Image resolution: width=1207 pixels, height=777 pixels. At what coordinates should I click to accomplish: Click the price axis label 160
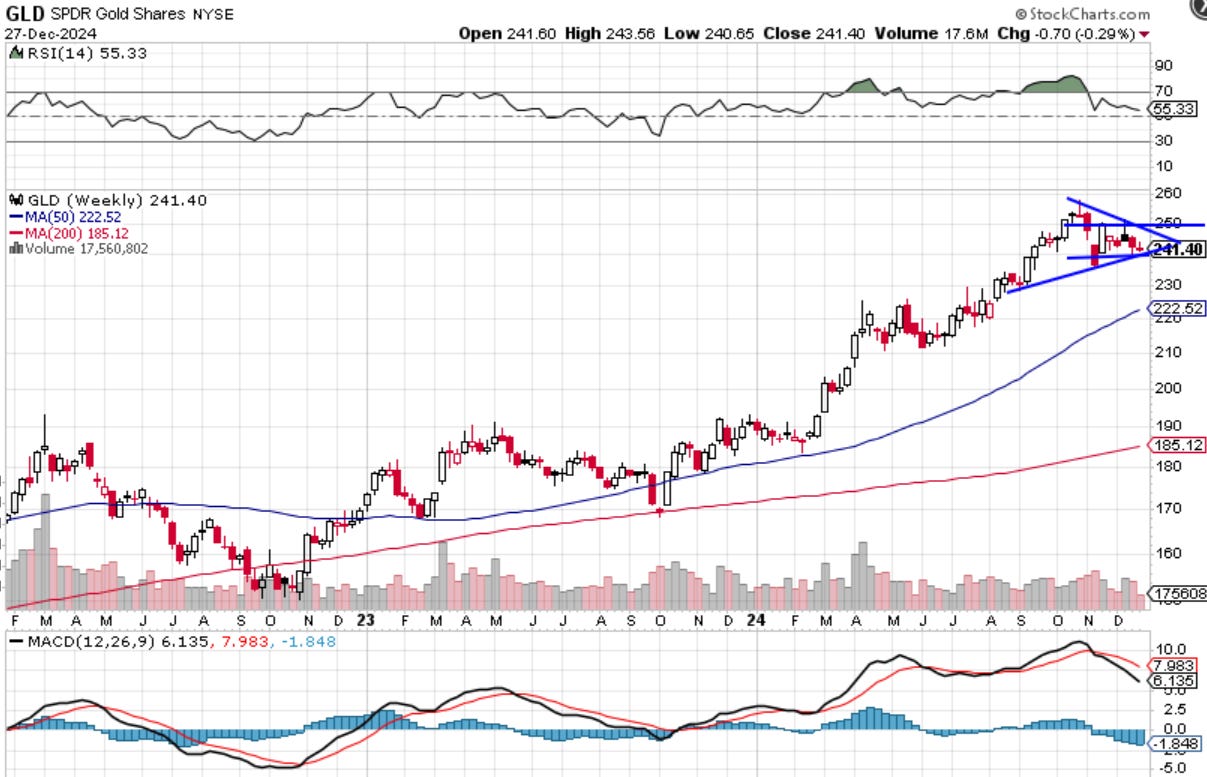(x=1167, y=553)
